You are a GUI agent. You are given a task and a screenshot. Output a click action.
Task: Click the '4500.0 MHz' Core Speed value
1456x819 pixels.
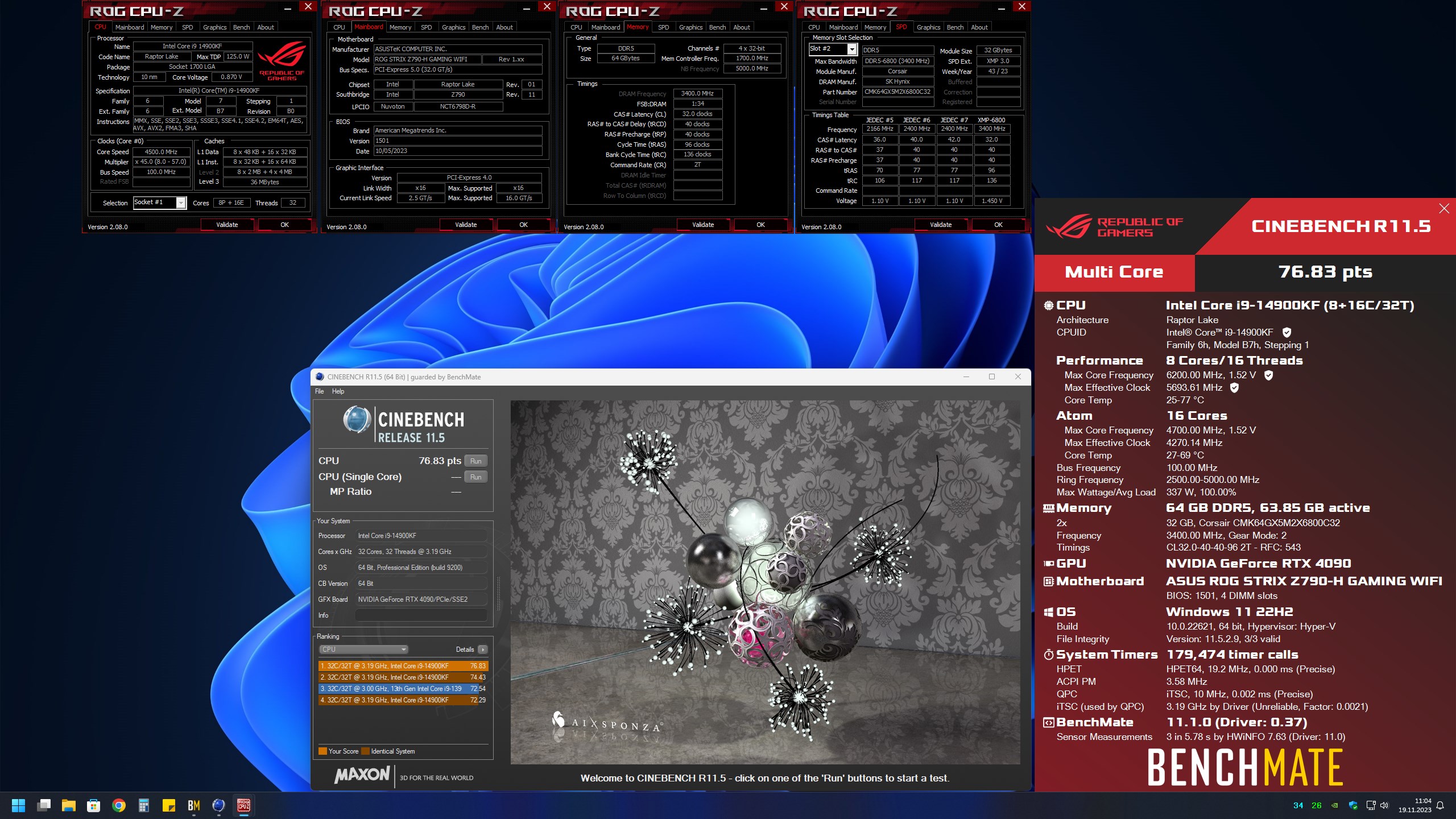161,152
